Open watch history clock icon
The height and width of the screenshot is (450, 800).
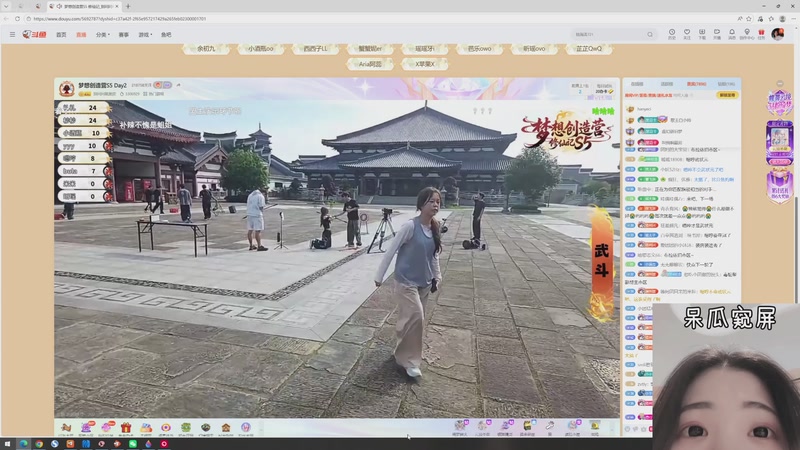[672, 34]
